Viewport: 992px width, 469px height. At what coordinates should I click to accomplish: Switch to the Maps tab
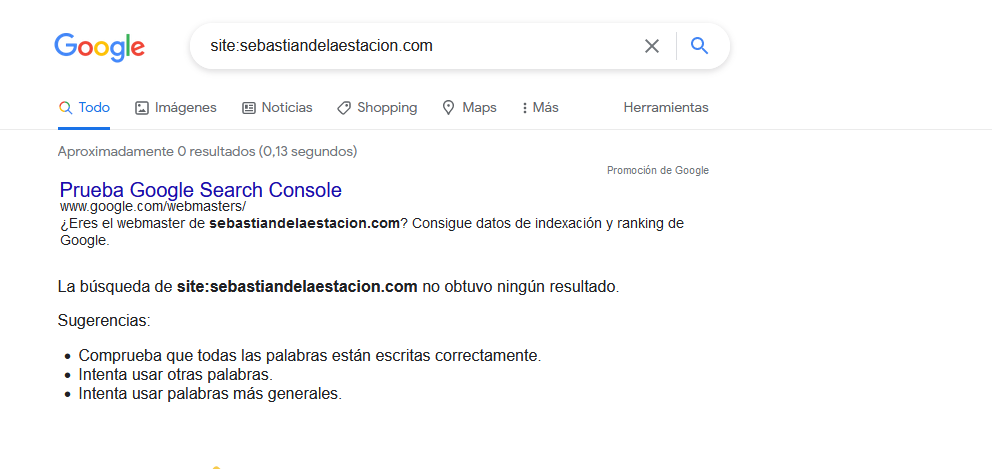point(469,108)
